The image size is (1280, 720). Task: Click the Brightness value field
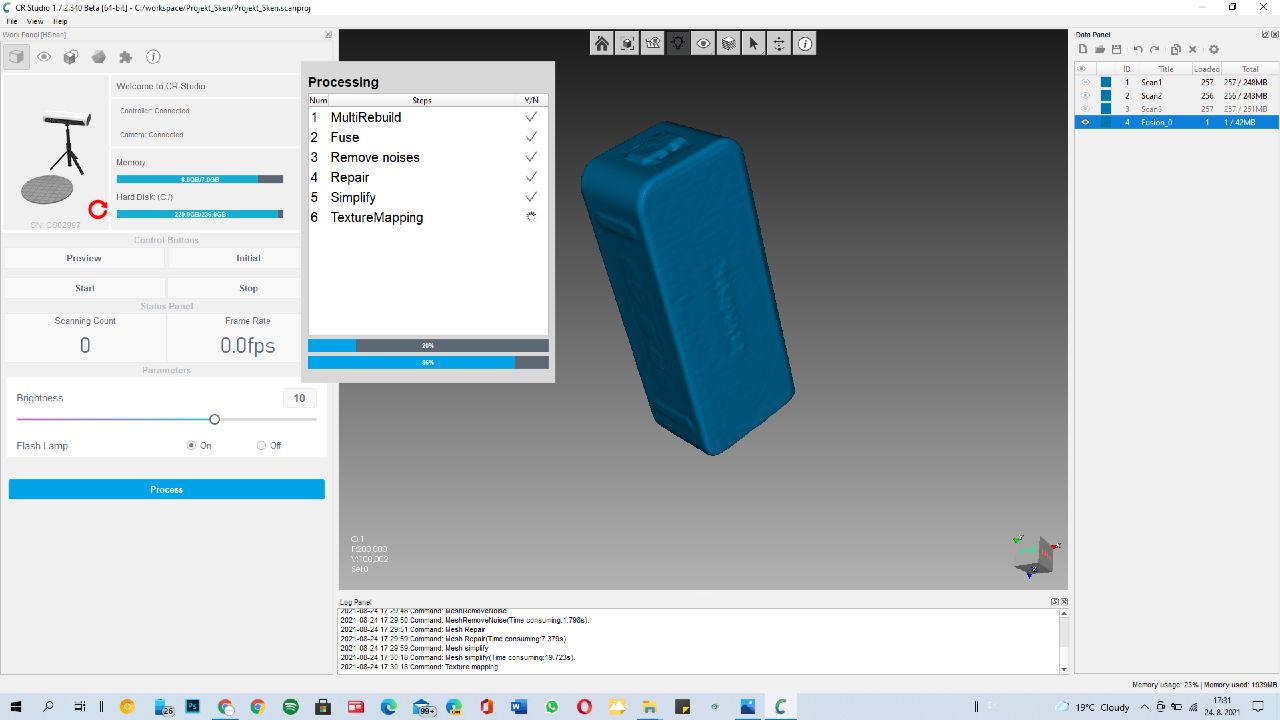299,398
